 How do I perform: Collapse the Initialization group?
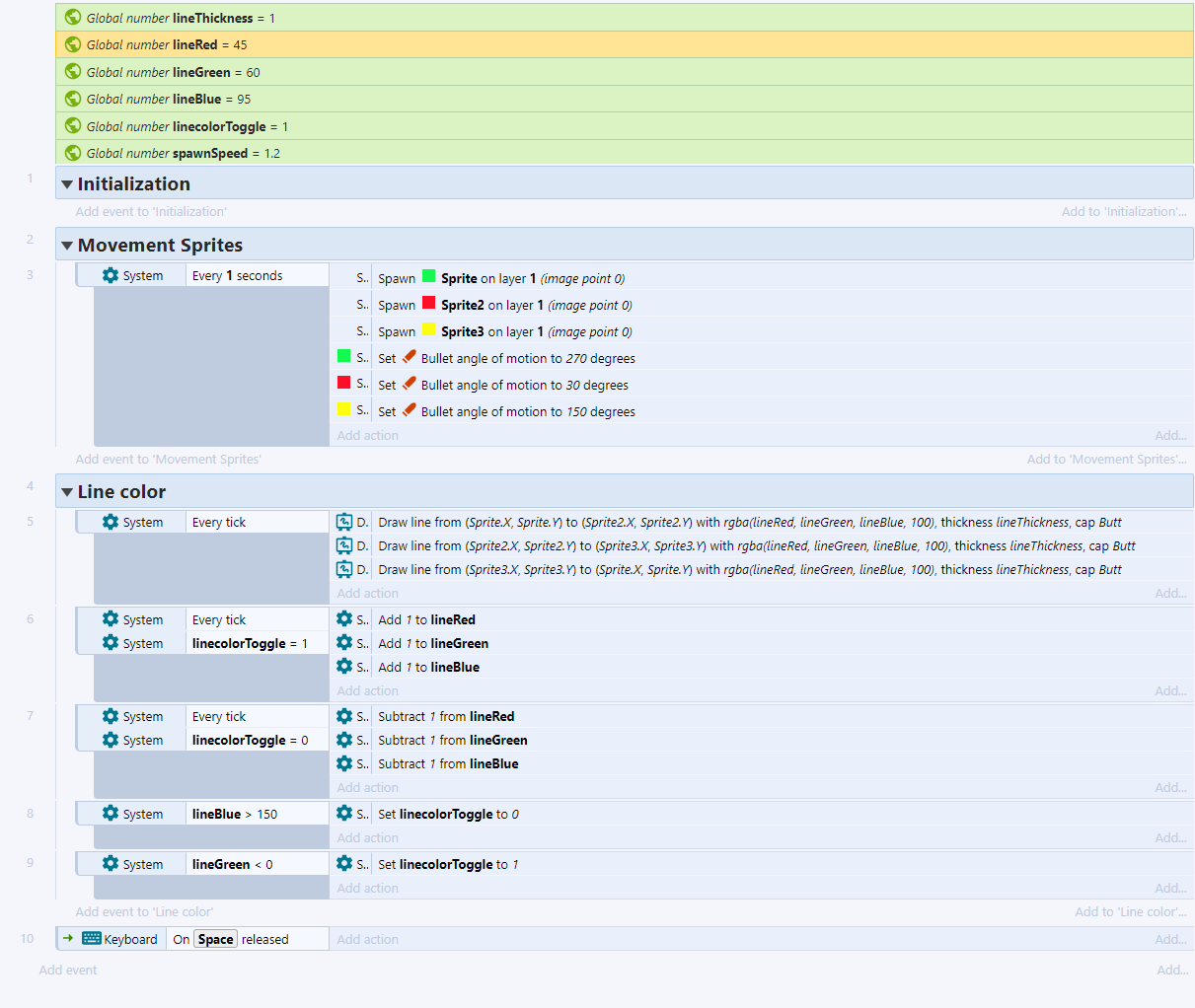pyautogui.click(x=67, y=184)
